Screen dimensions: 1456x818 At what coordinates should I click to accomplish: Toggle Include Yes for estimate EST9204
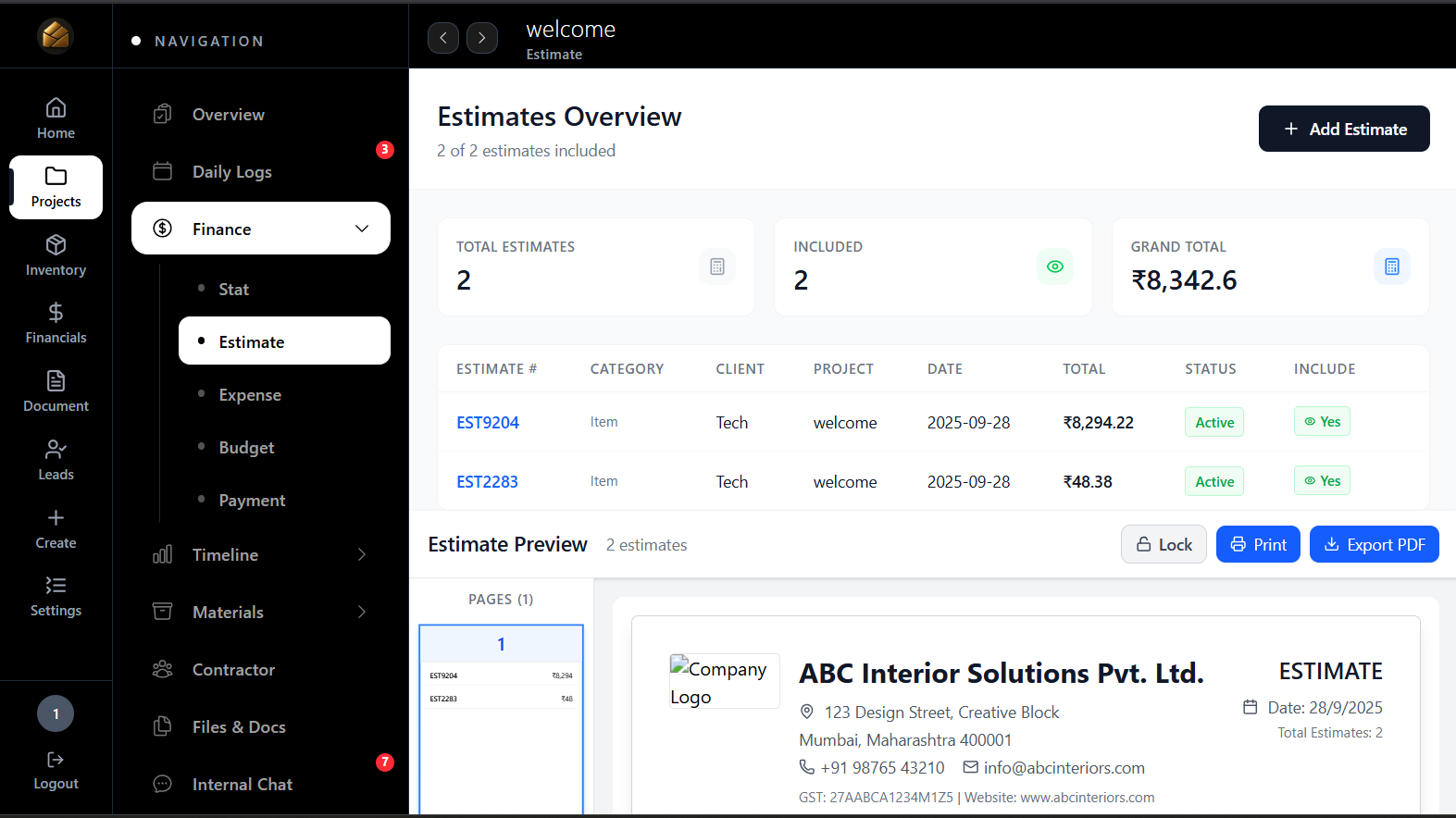click(1322, 422)
